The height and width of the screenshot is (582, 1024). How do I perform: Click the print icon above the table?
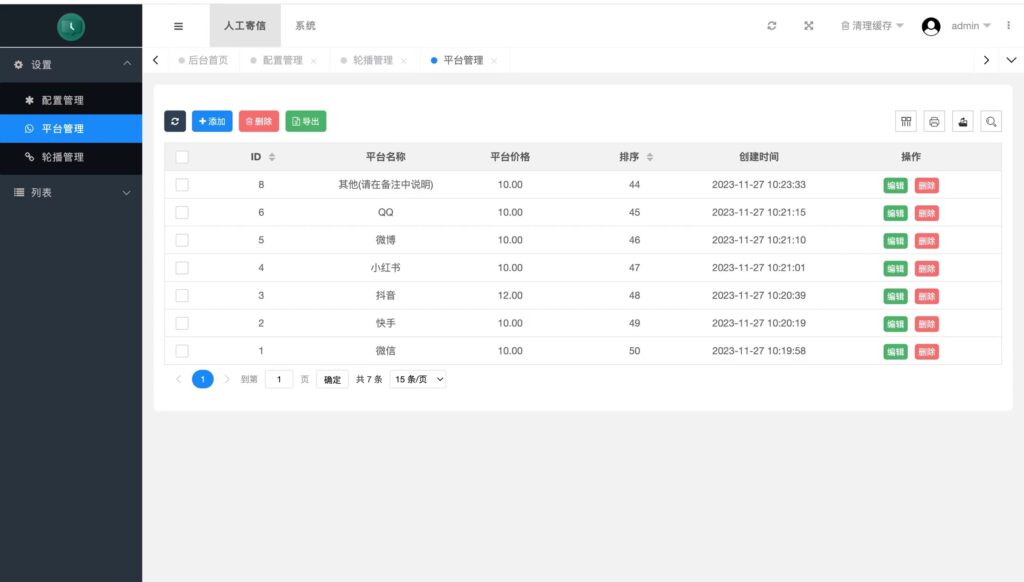(x=933, y=120)
